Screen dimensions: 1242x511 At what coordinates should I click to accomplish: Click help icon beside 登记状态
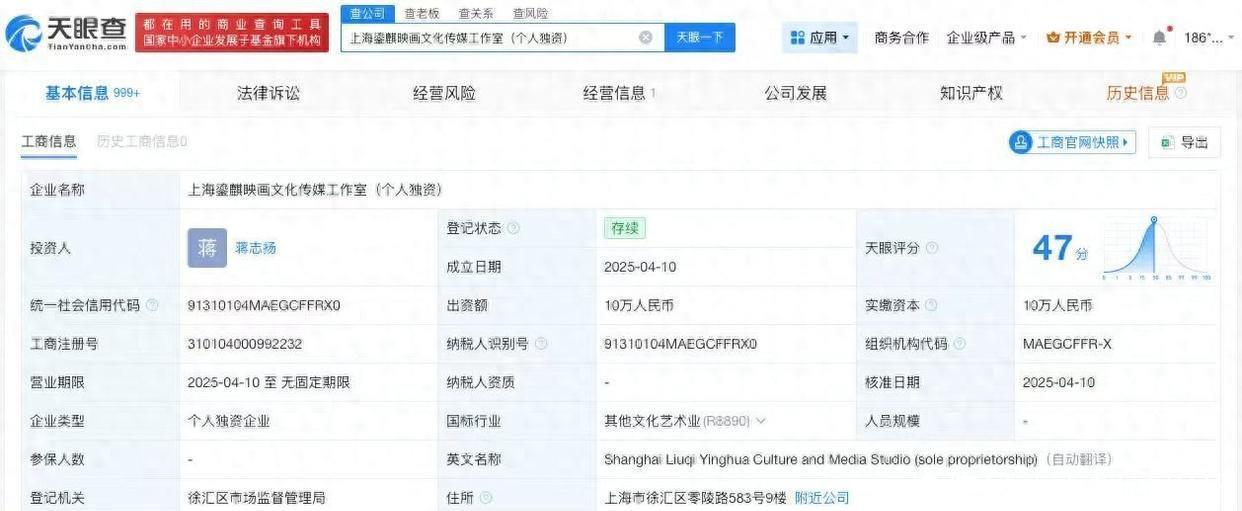514,228
